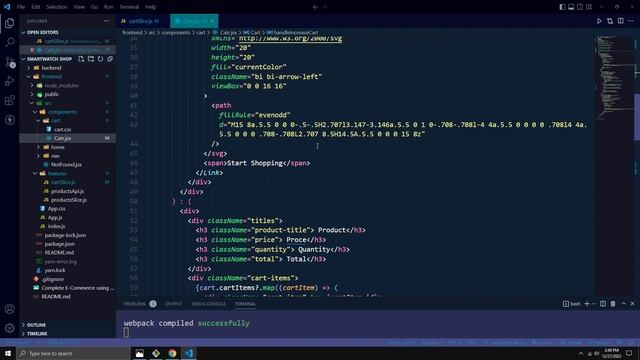Click the code minimap overview
This screenshot has height=360, width=640.
tap(613, 78)
